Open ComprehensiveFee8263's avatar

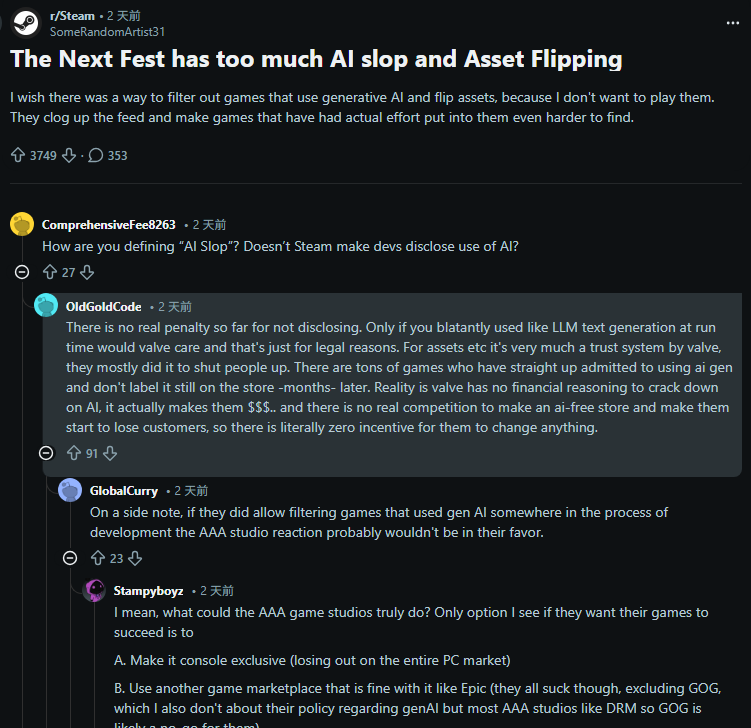pos(22,224)
